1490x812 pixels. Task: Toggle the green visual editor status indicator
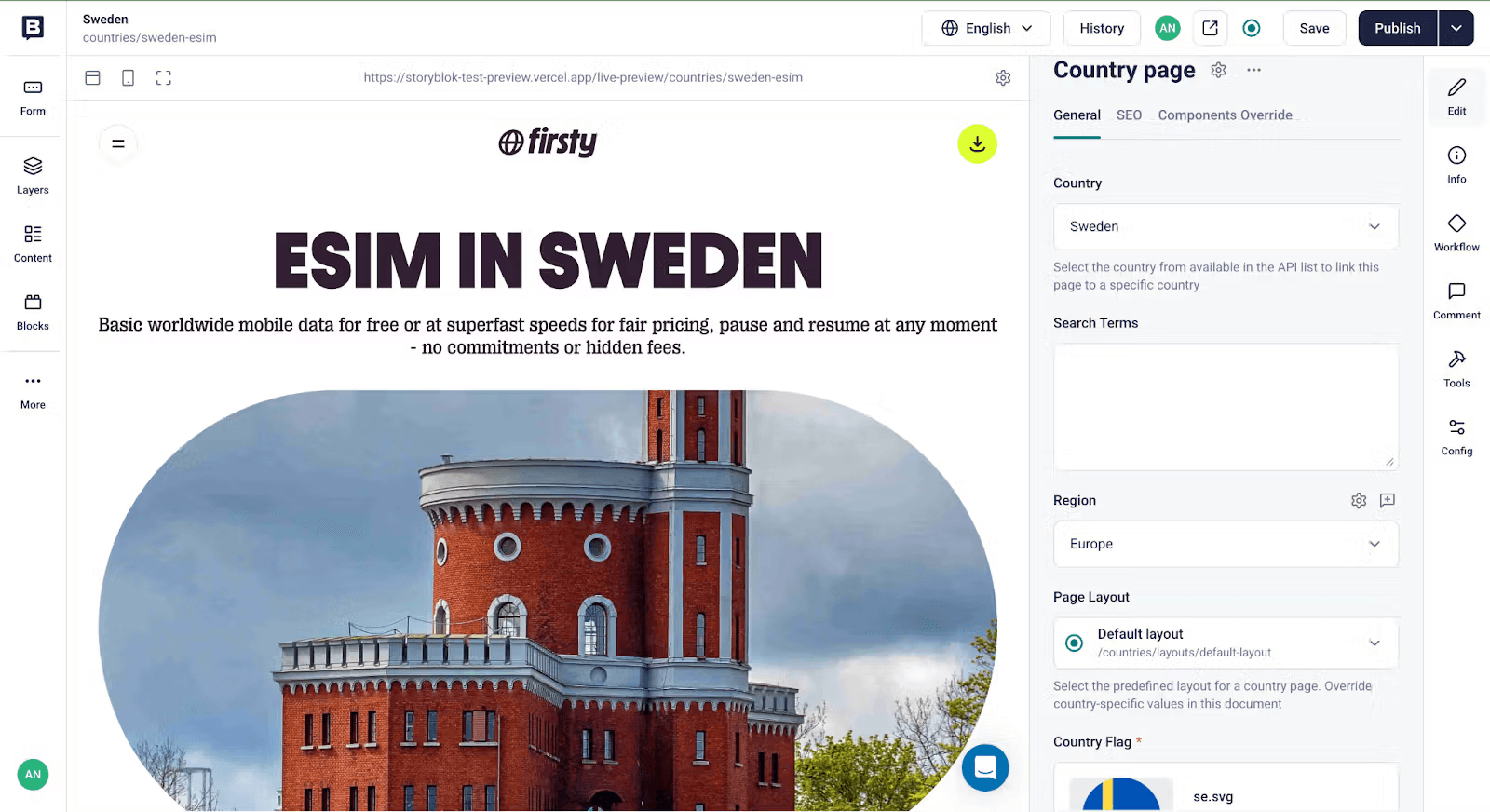pos(1252,28)
